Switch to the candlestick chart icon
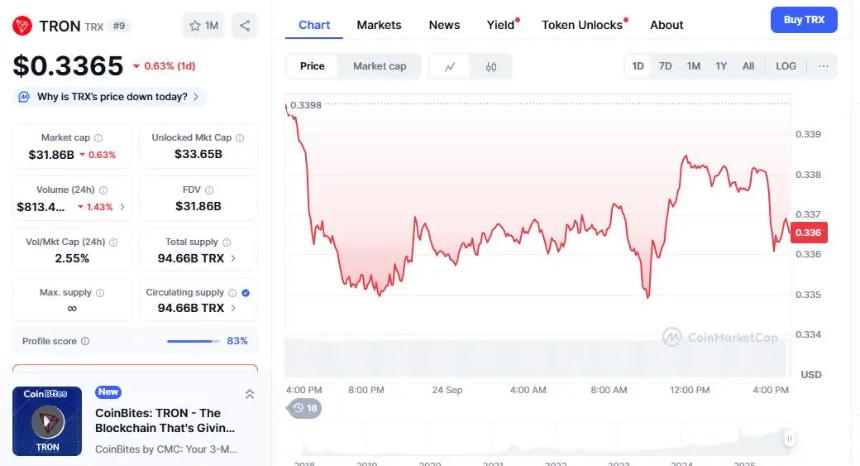This screenshot has height=466, width=860. tap(491, 66)
